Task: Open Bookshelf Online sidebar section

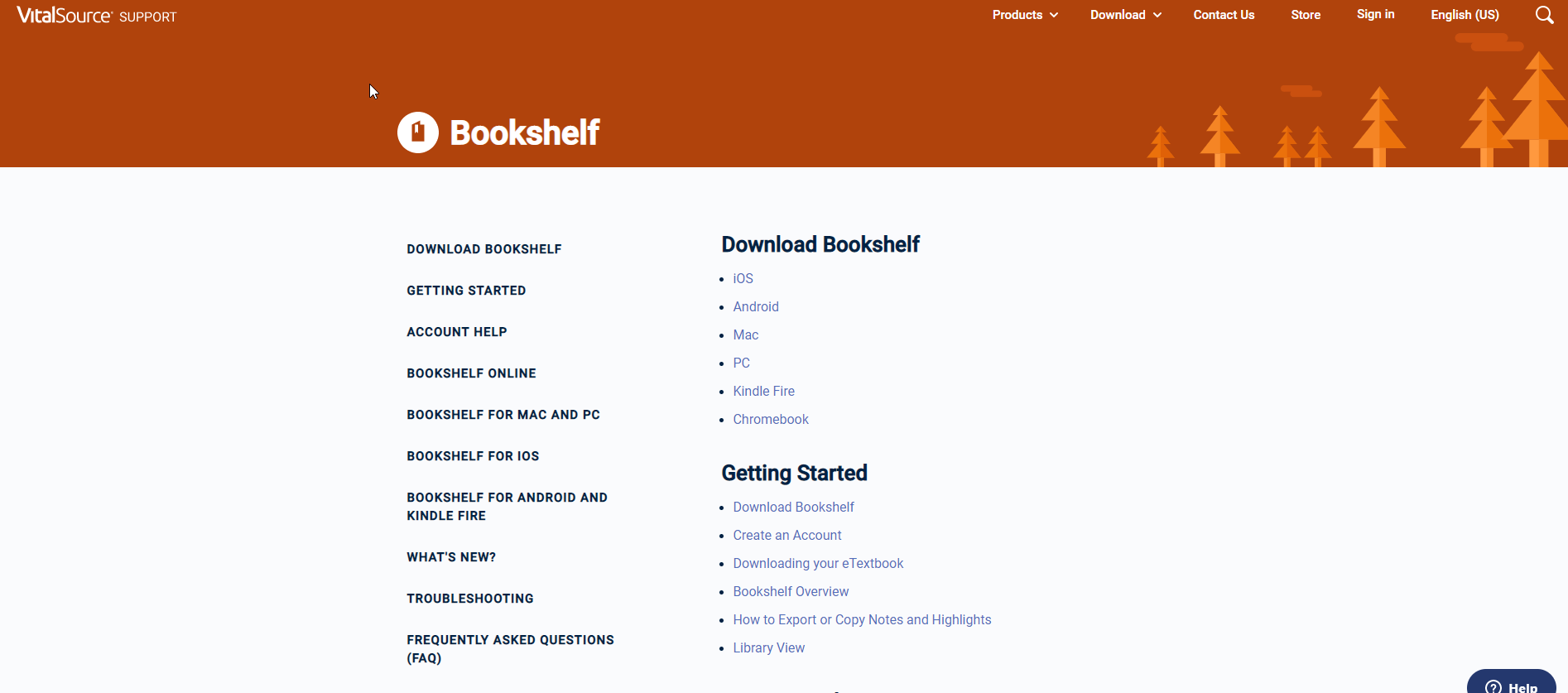Action: pyautogui.click(x=471, y=373)
